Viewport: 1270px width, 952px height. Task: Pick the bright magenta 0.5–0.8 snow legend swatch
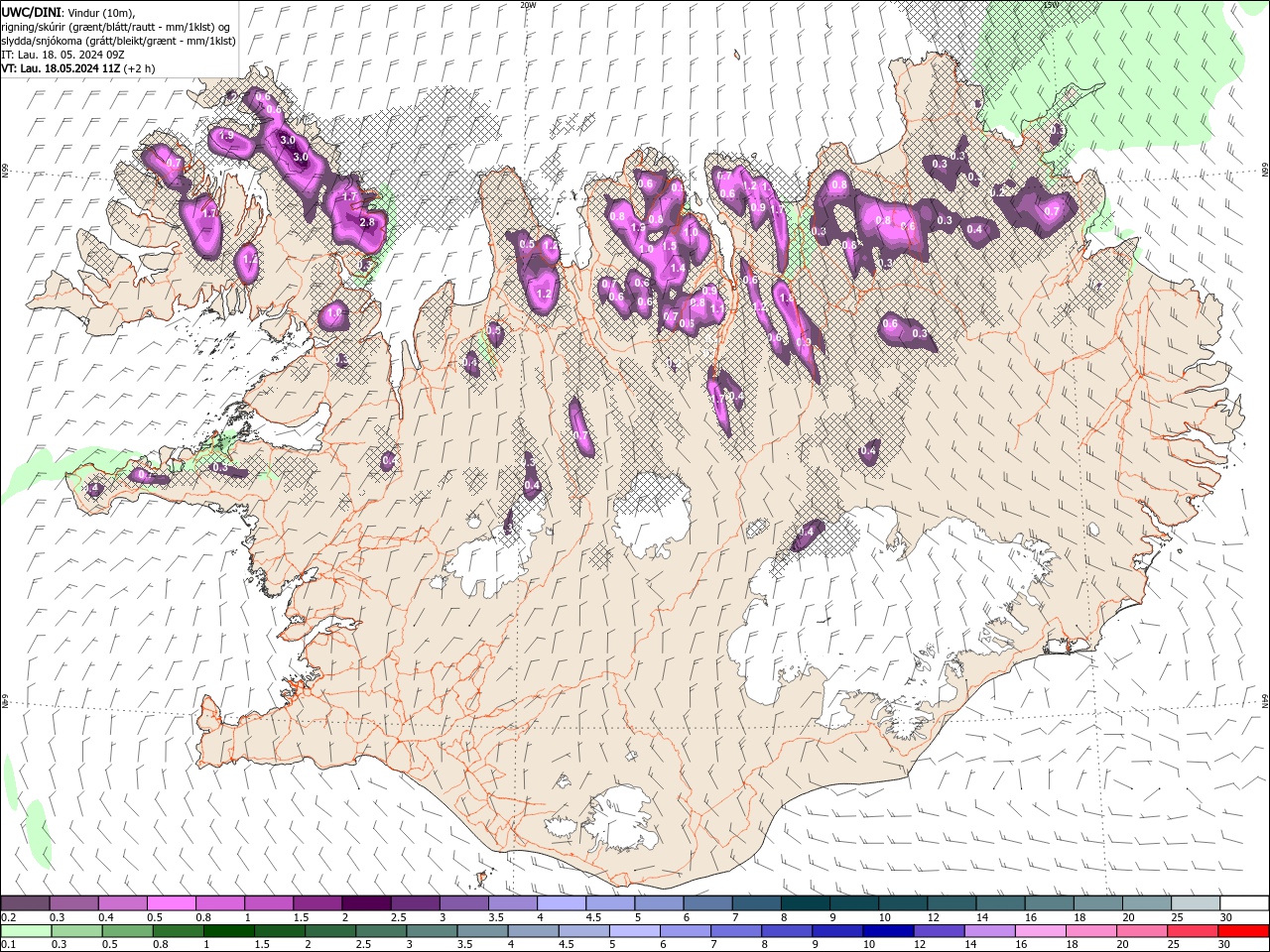pos(171,902)
